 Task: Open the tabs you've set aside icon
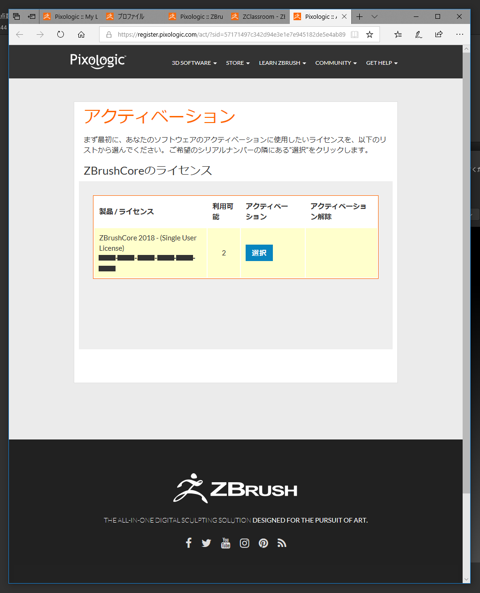coord(17,17)
